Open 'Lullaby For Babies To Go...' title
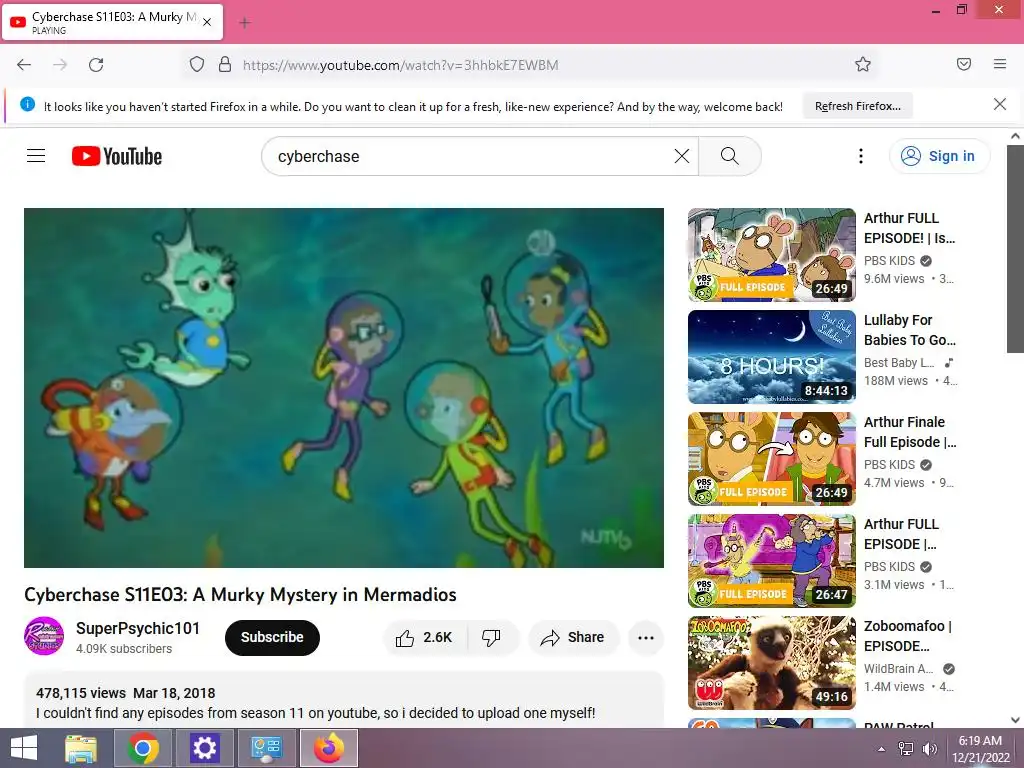The height and width of the screenshot is (768, 1024). [x=910, y=330]
